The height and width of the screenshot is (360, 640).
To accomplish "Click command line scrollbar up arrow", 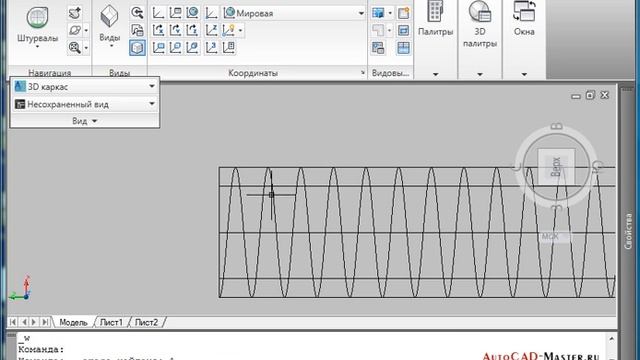I will (611, 339).
